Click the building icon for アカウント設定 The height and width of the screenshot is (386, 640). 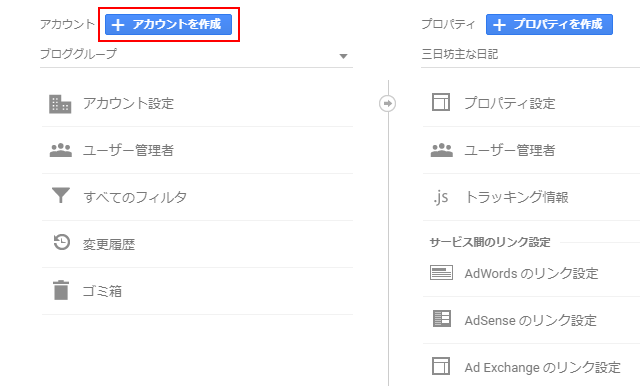point(60,104)
